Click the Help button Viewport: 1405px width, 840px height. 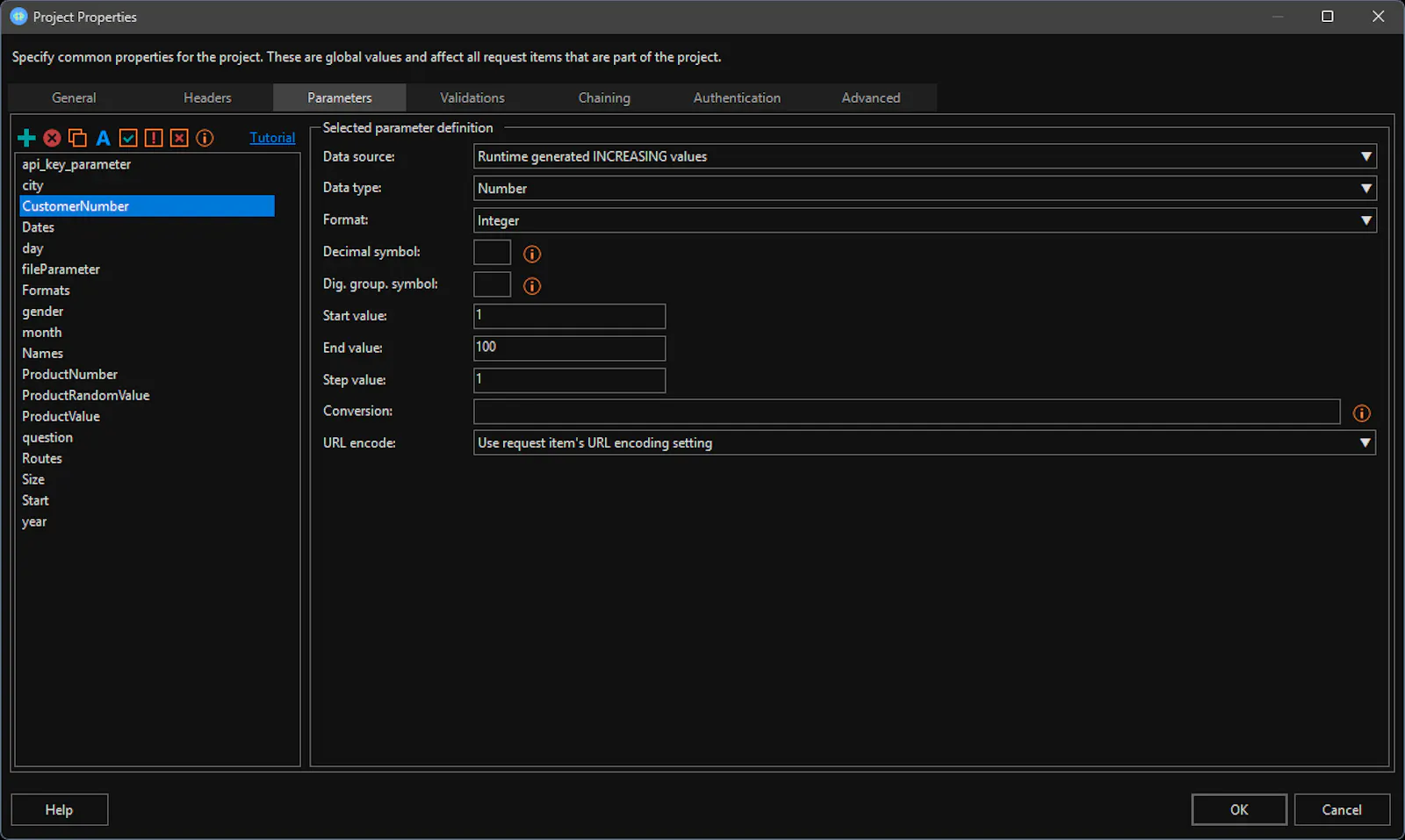coord(59,809)
